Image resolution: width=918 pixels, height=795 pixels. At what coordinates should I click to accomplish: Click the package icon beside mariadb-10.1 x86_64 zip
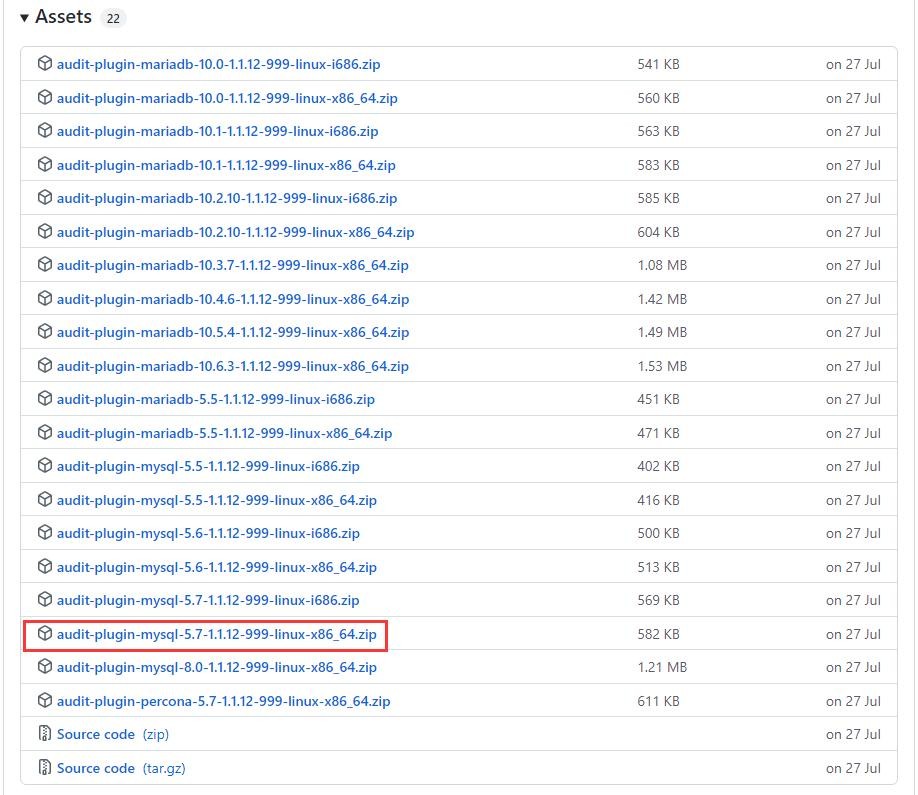click(45, 165)
